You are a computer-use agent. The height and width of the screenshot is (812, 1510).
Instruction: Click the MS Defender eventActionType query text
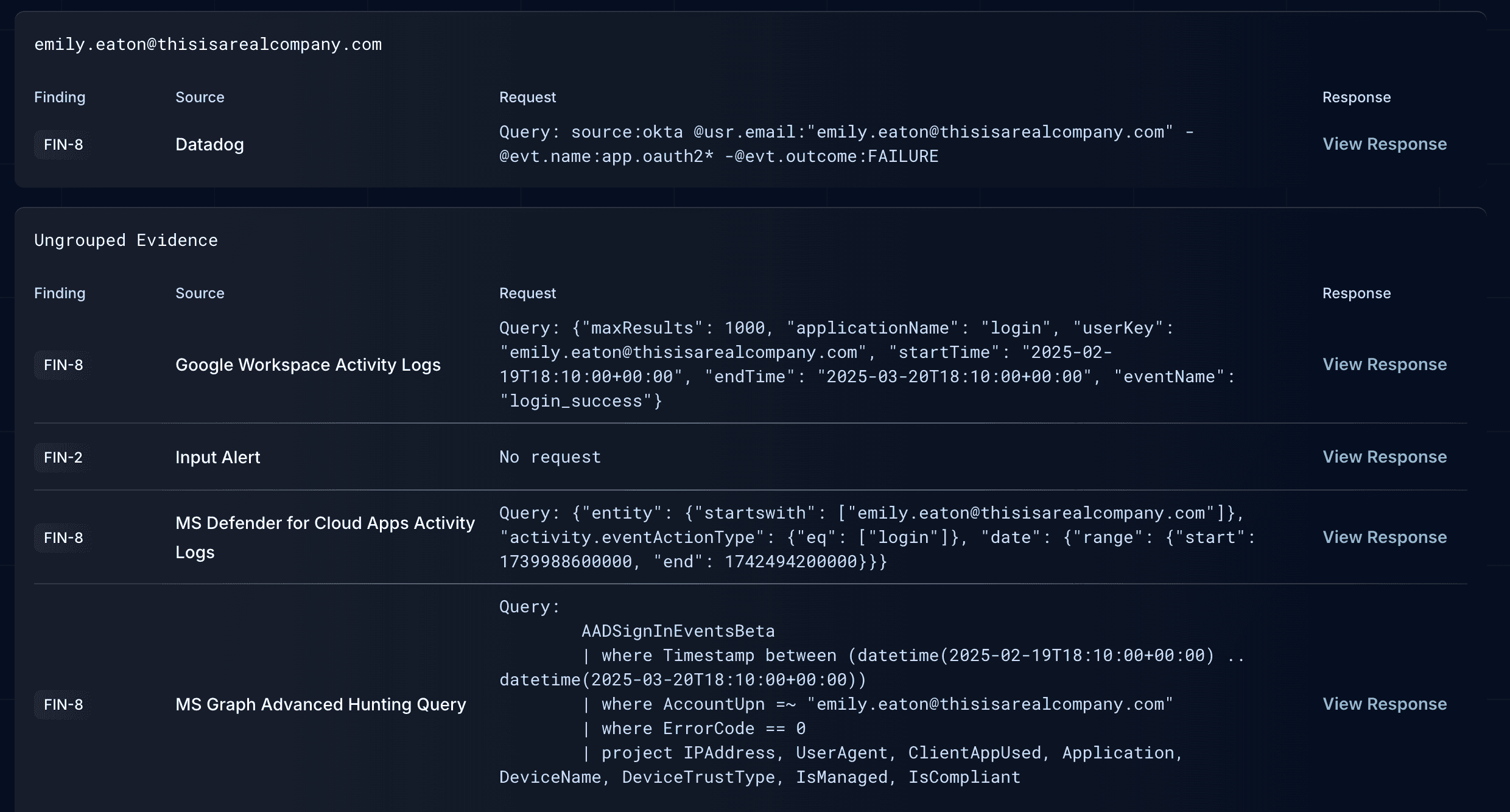877,537
